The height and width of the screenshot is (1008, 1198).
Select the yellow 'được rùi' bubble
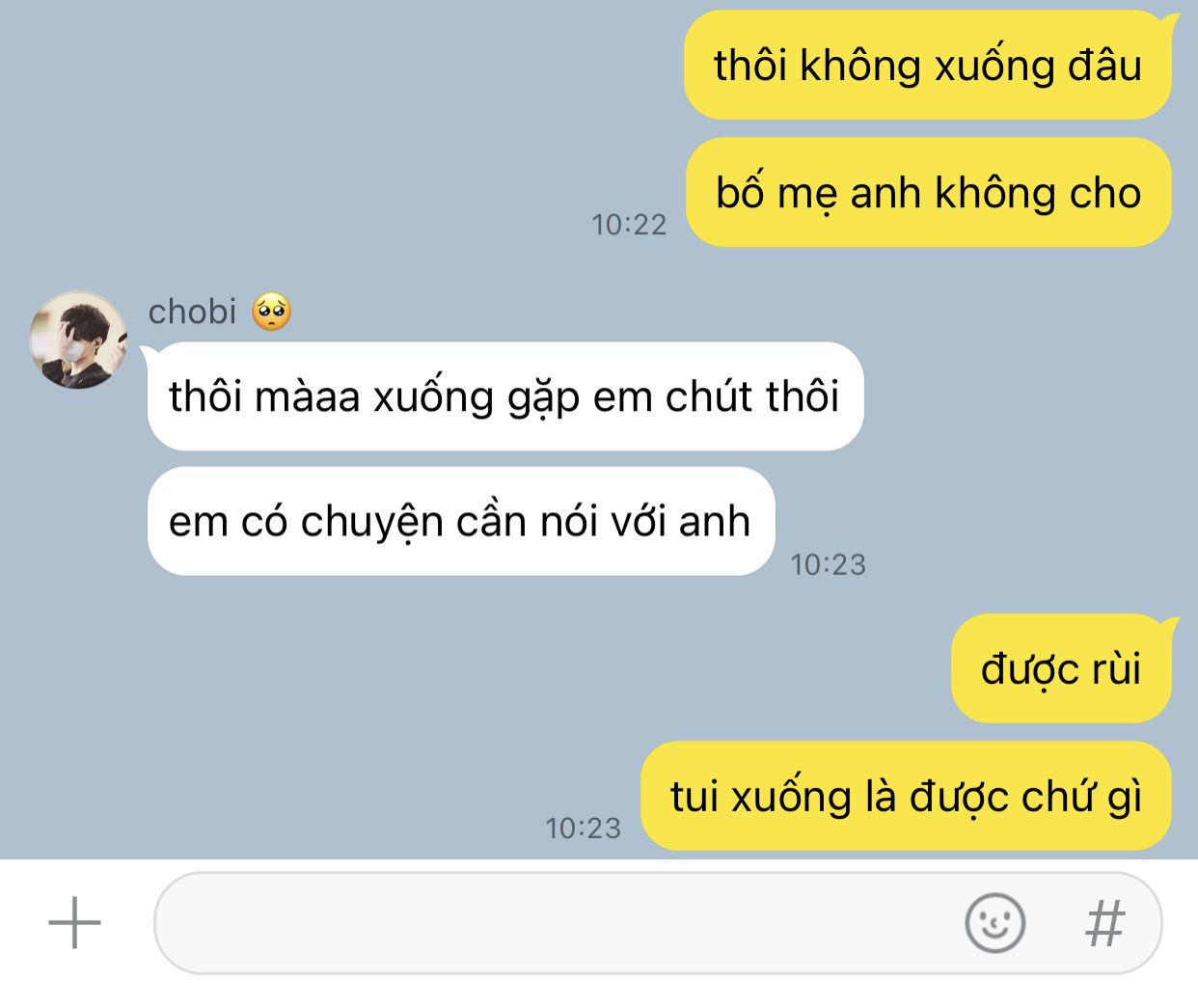pyautogui.click(x=1061, y=668)
